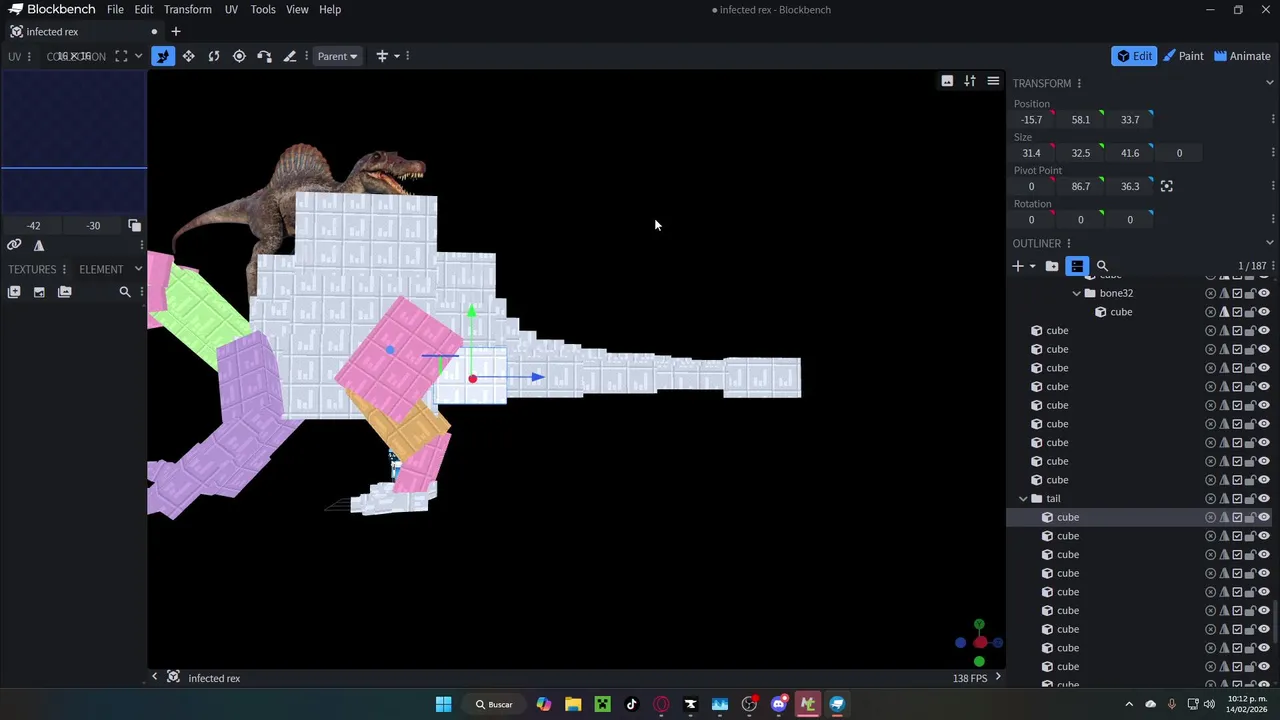Select the Move tool in the toolbar

(x=162, y=56)
